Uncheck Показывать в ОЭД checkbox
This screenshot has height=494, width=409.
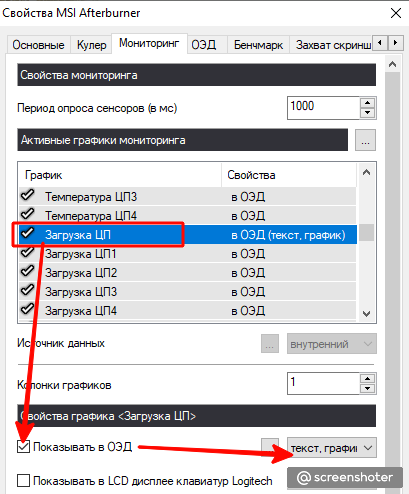point(23,447)
